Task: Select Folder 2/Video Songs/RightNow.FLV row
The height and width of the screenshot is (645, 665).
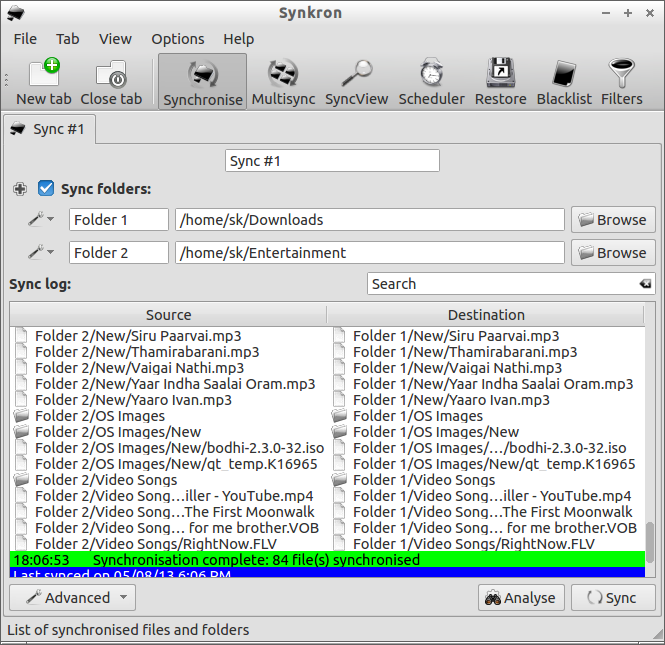Action: [x=168, y=544]
